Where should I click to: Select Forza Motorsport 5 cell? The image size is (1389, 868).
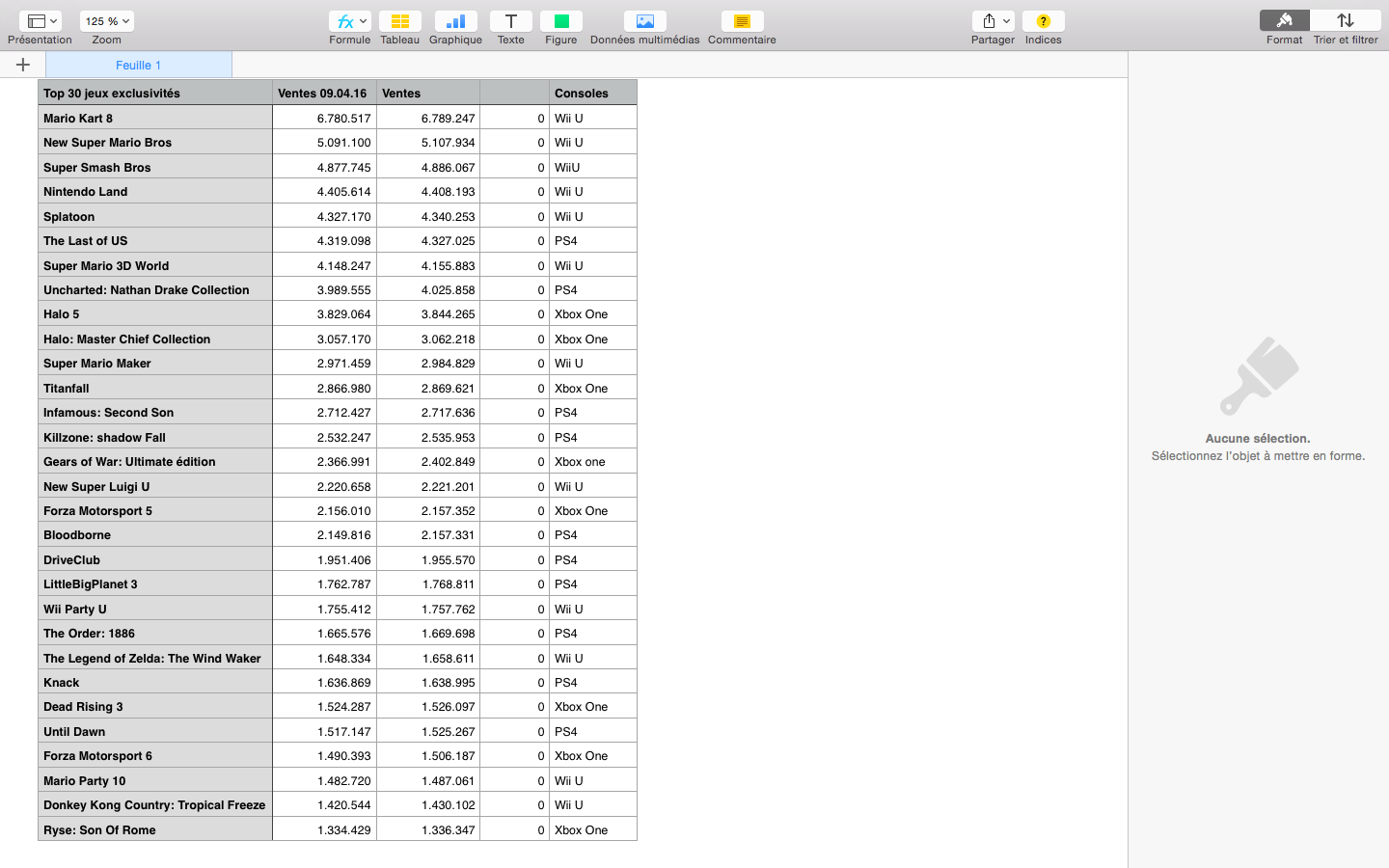pyautogui.click(x=155, y=510)
